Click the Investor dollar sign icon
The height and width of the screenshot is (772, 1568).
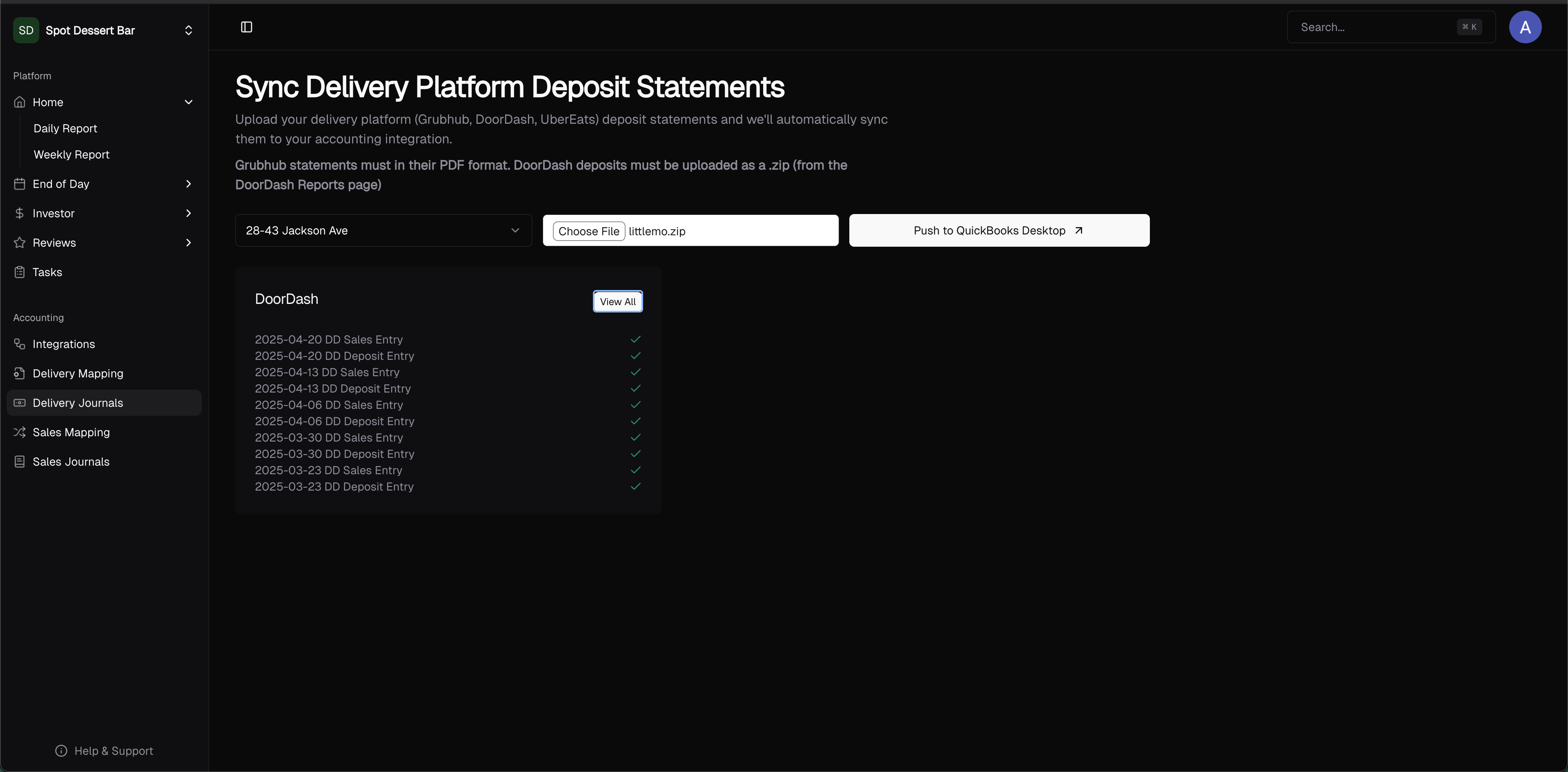20,213
